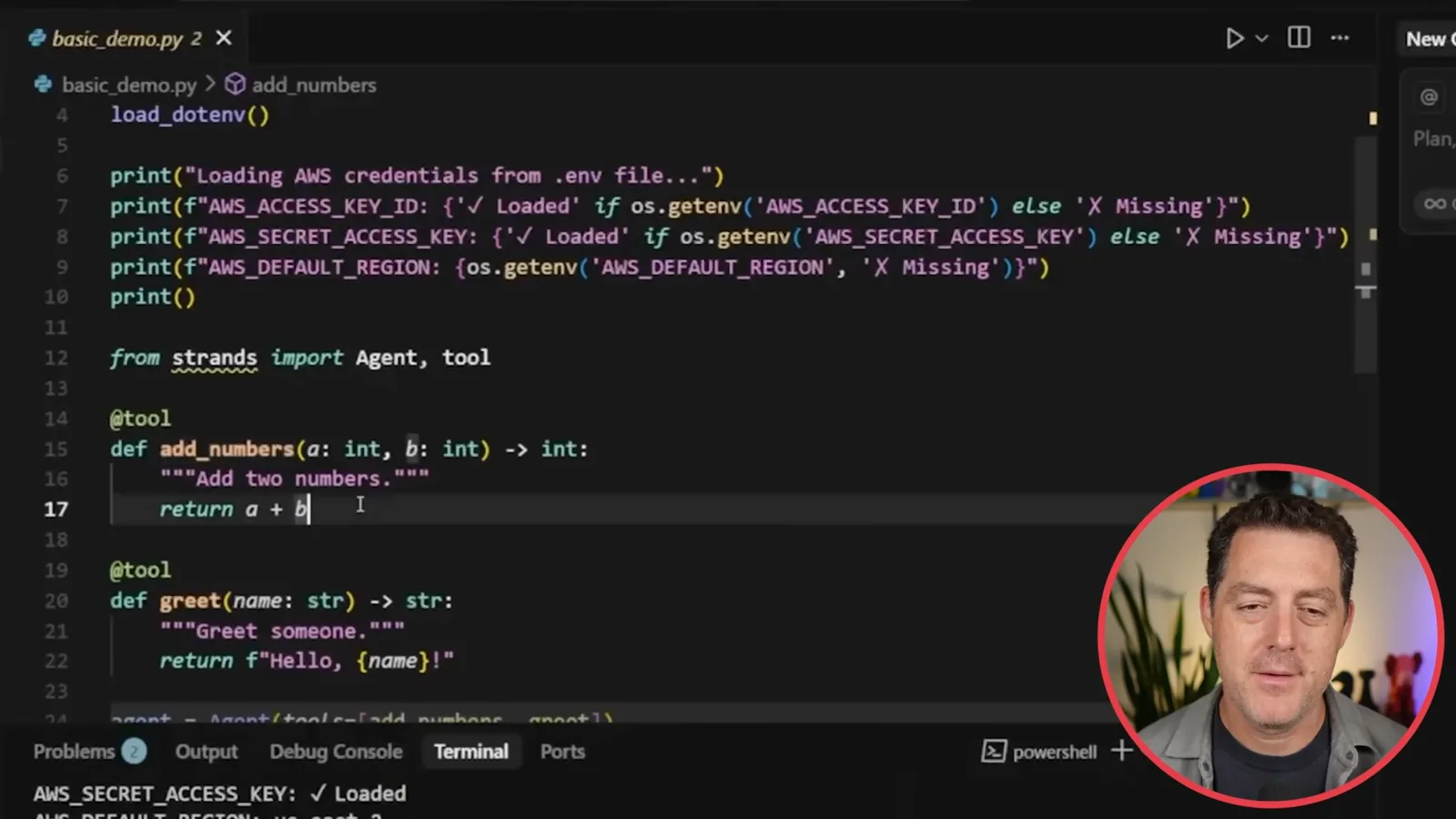1456x819 pixels.
Task: Click the return f"Hello, {name}!" line
Action: pos(306,661)
